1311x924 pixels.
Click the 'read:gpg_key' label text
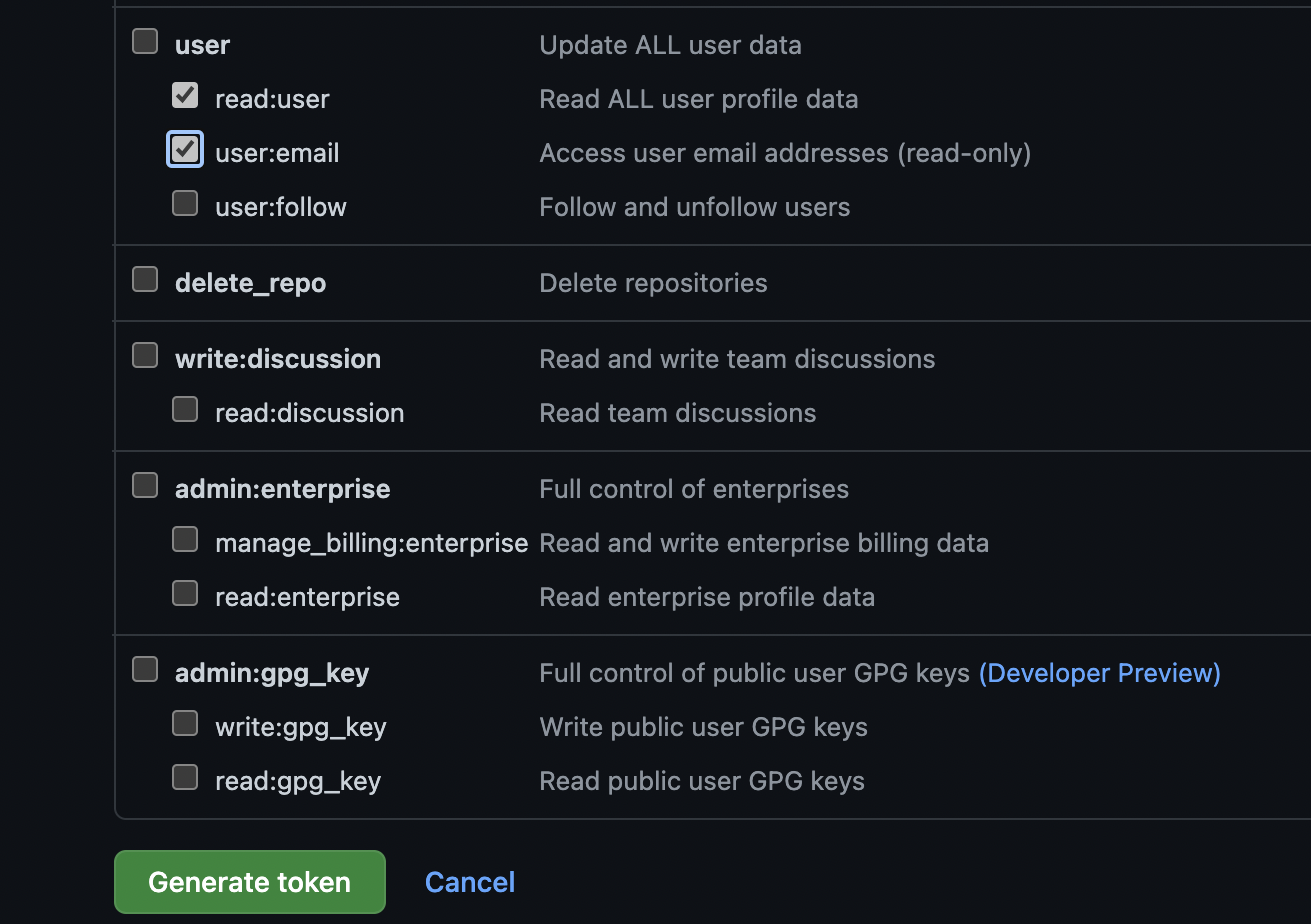[x=298, y=781]
